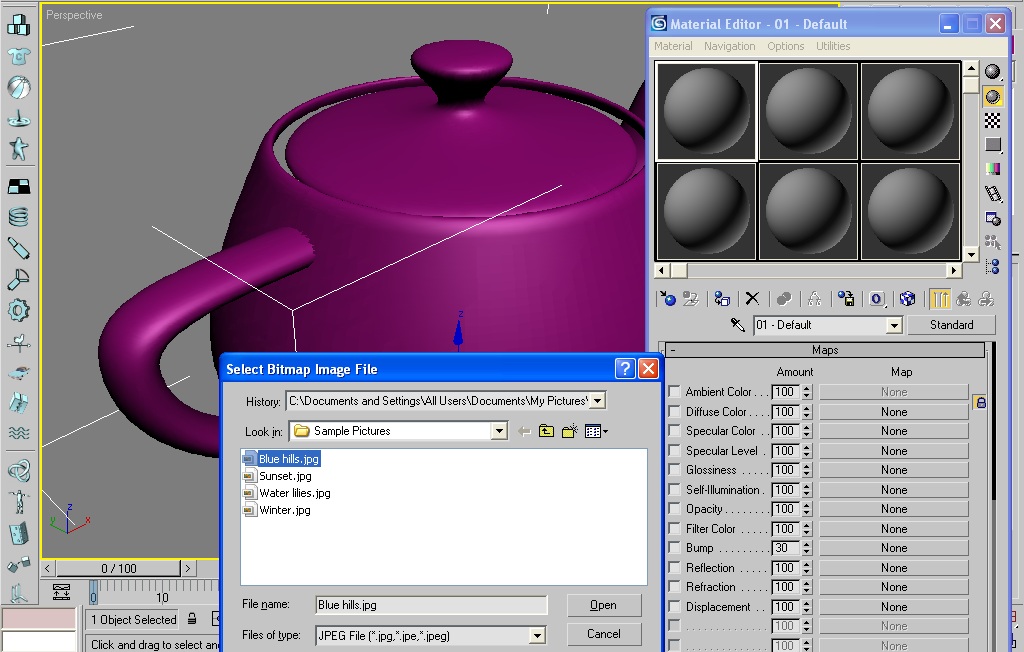
Task: Click the Open button
Action: 604,605
